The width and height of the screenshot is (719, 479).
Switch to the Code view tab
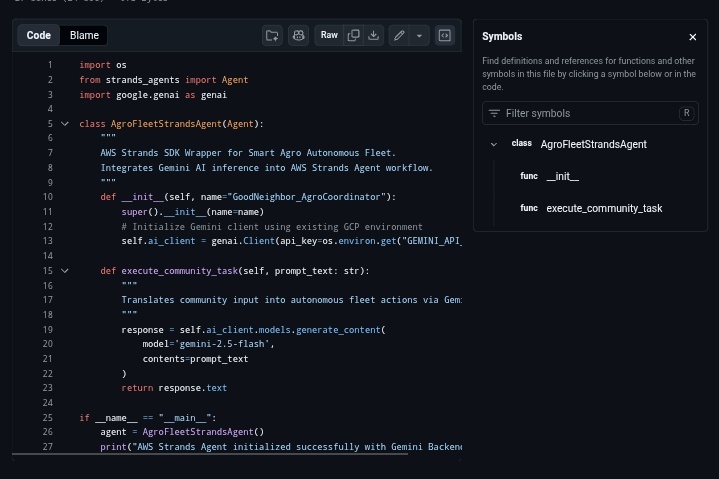point(39,35)
